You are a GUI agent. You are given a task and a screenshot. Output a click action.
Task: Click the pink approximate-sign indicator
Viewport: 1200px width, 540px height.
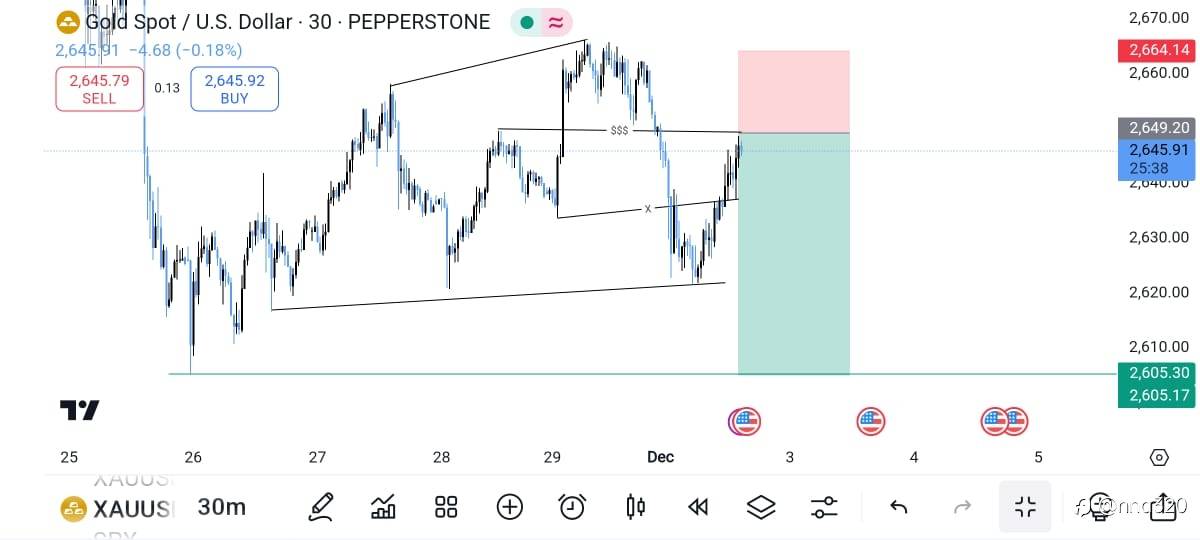[x=556, y=22]
